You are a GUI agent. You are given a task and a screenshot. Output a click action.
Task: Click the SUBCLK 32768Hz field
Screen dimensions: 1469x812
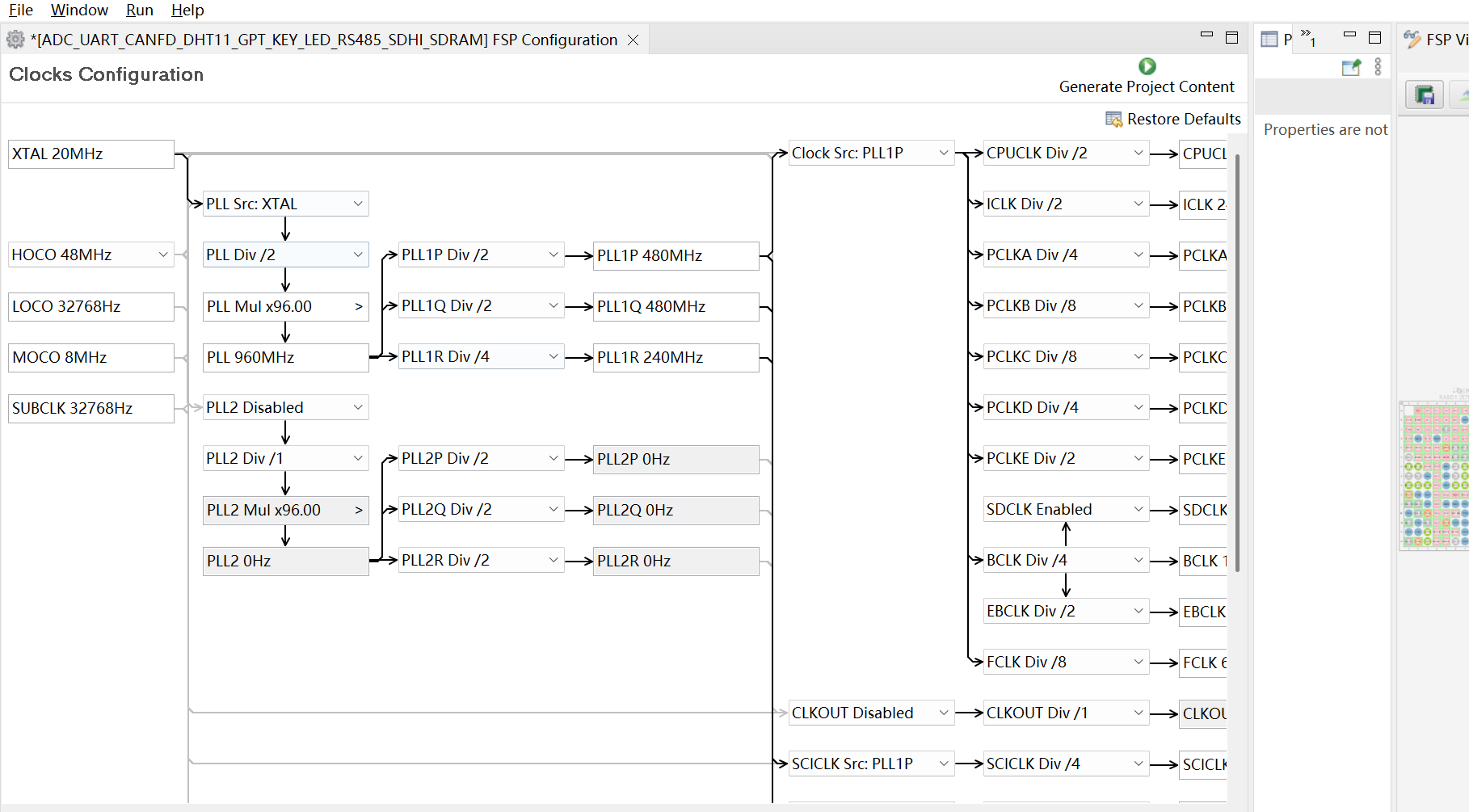91,408
